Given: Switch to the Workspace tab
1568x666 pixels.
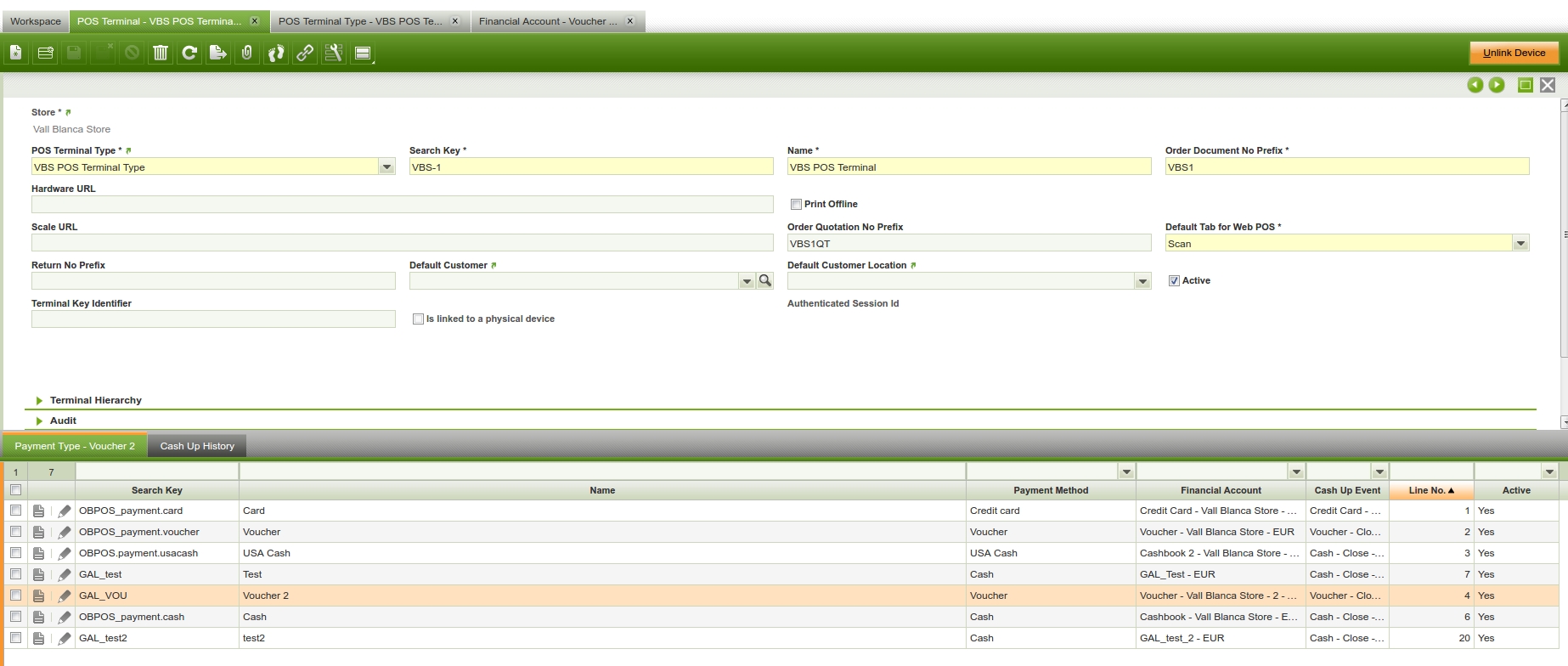Looking at the screenshot, I should (36, 21).
